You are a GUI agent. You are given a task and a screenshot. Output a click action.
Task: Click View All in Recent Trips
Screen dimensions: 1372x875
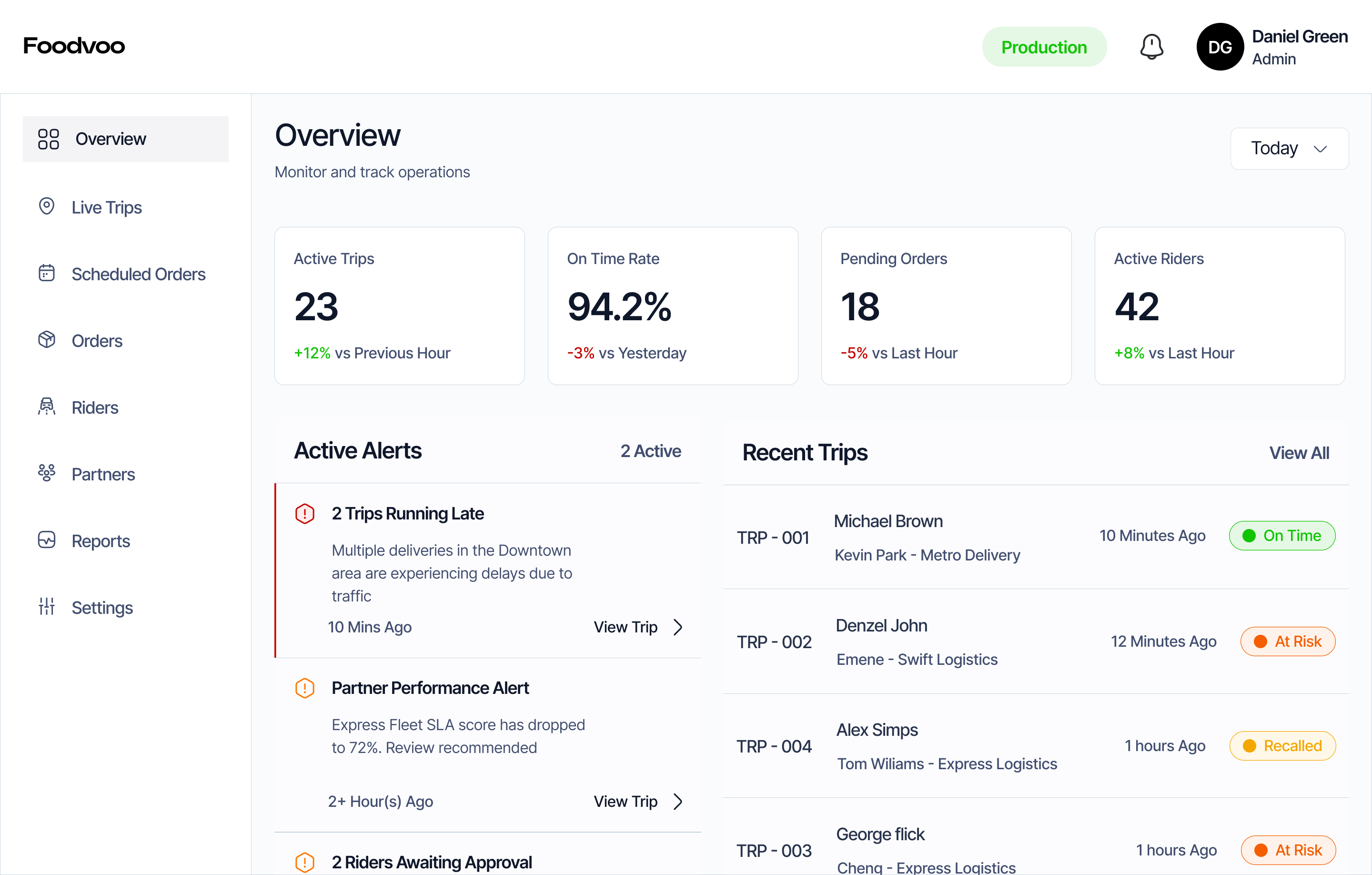1299,453
